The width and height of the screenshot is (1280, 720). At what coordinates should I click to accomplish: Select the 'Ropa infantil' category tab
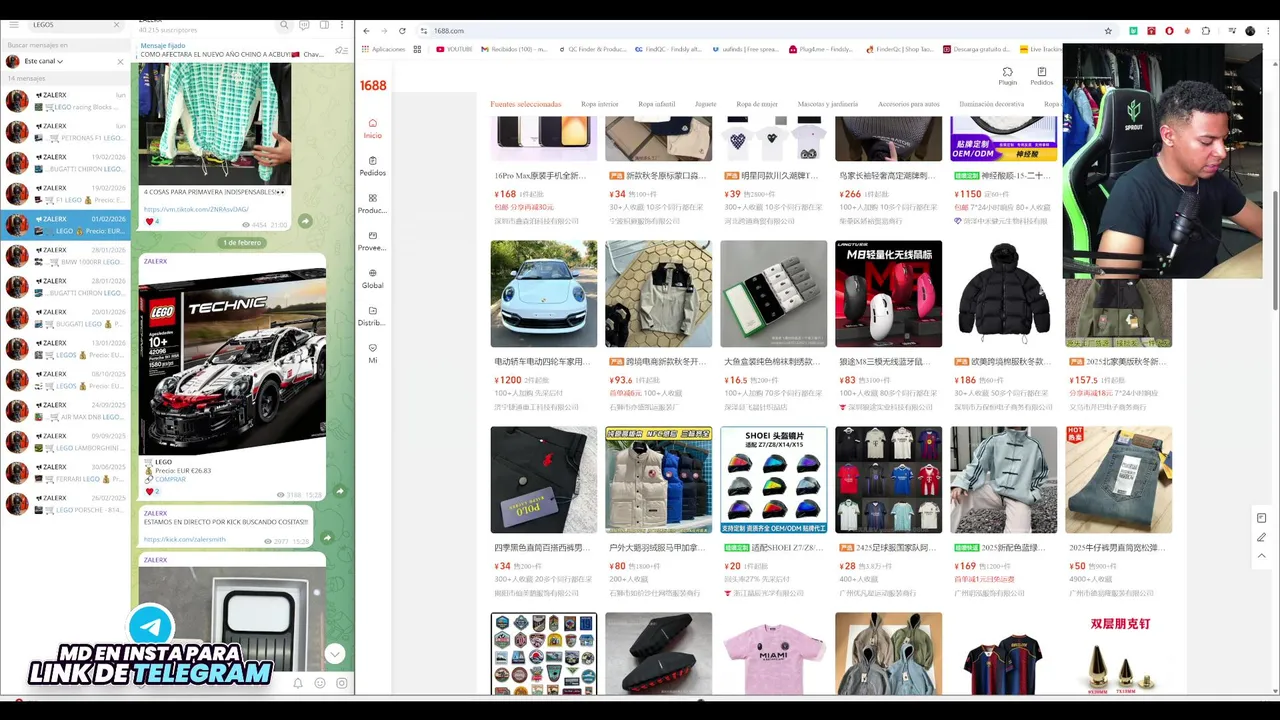click(657, 104)
